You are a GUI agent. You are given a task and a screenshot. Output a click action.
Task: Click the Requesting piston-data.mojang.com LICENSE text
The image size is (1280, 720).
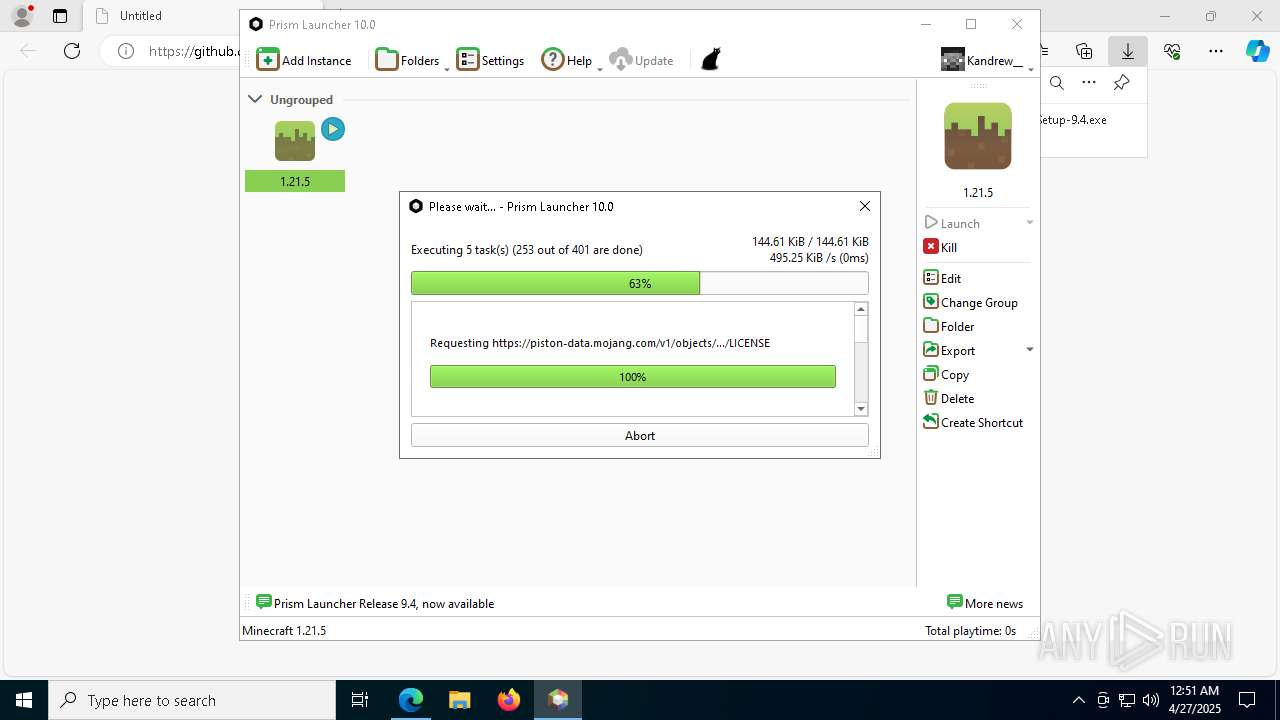pyautogui.click(x=600, y=343)
